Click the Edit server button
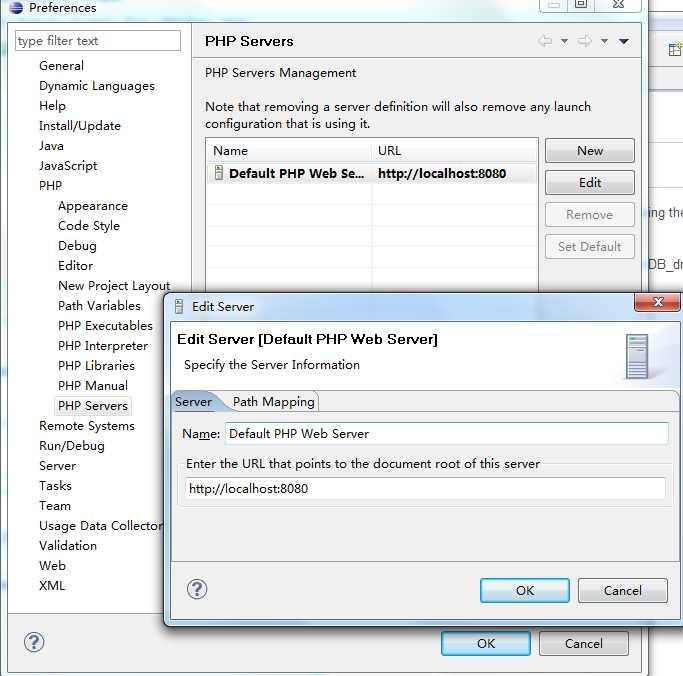683x676 pixels. point(590,183)
